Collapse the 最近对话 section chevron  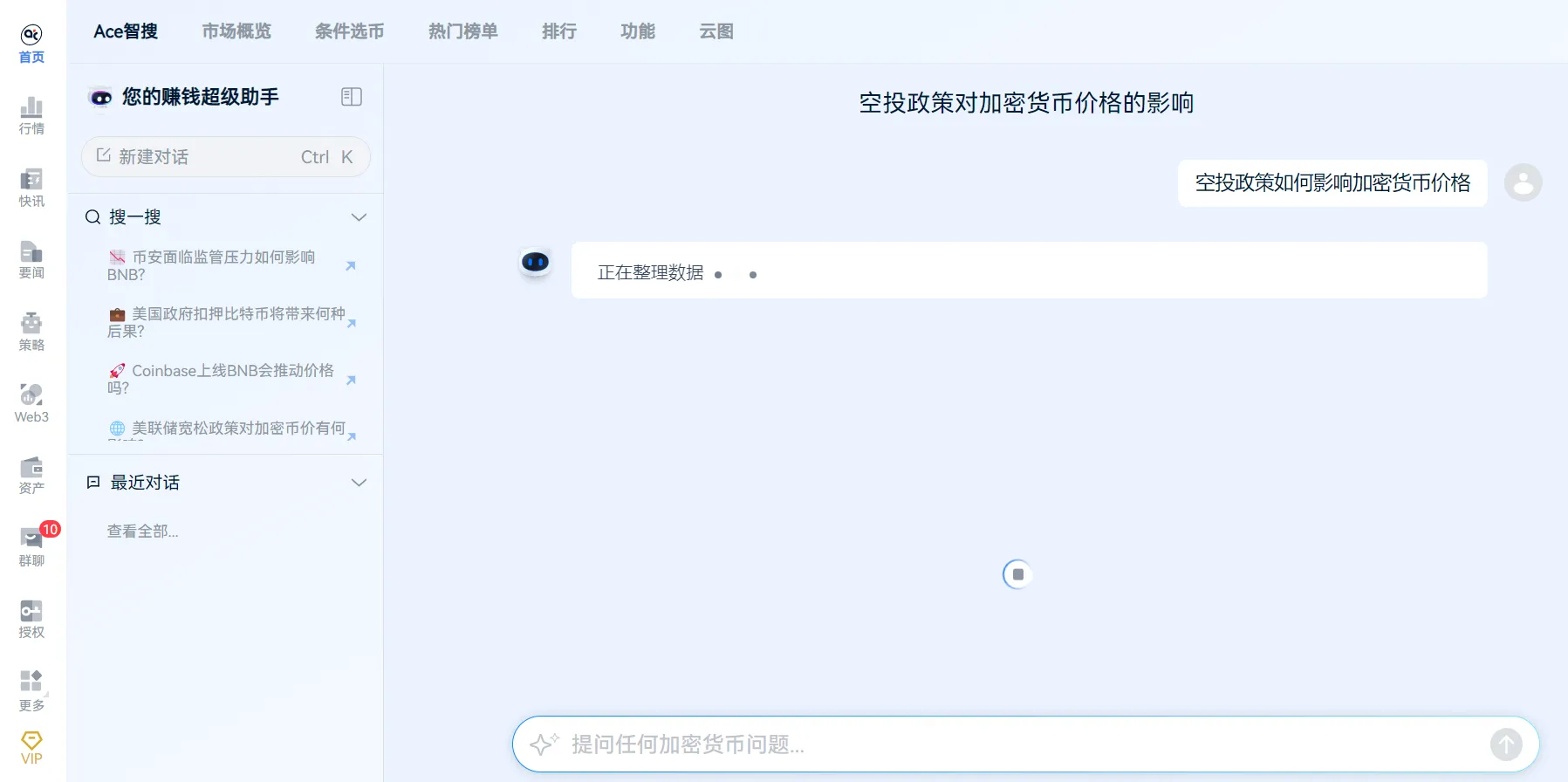pos(359,483)
